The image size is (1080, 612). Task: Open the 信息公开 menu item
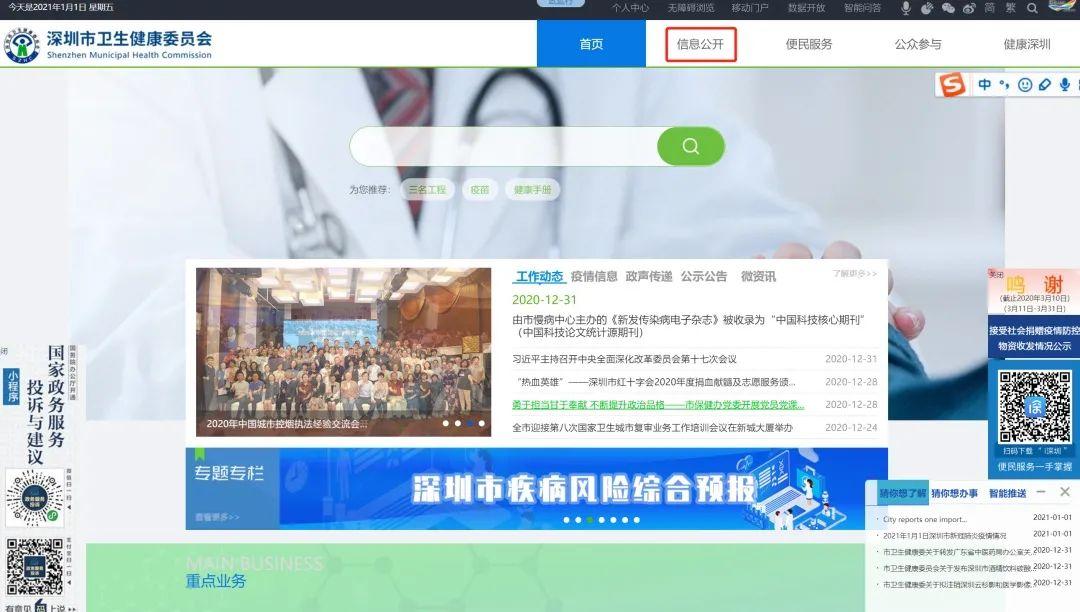700,44
